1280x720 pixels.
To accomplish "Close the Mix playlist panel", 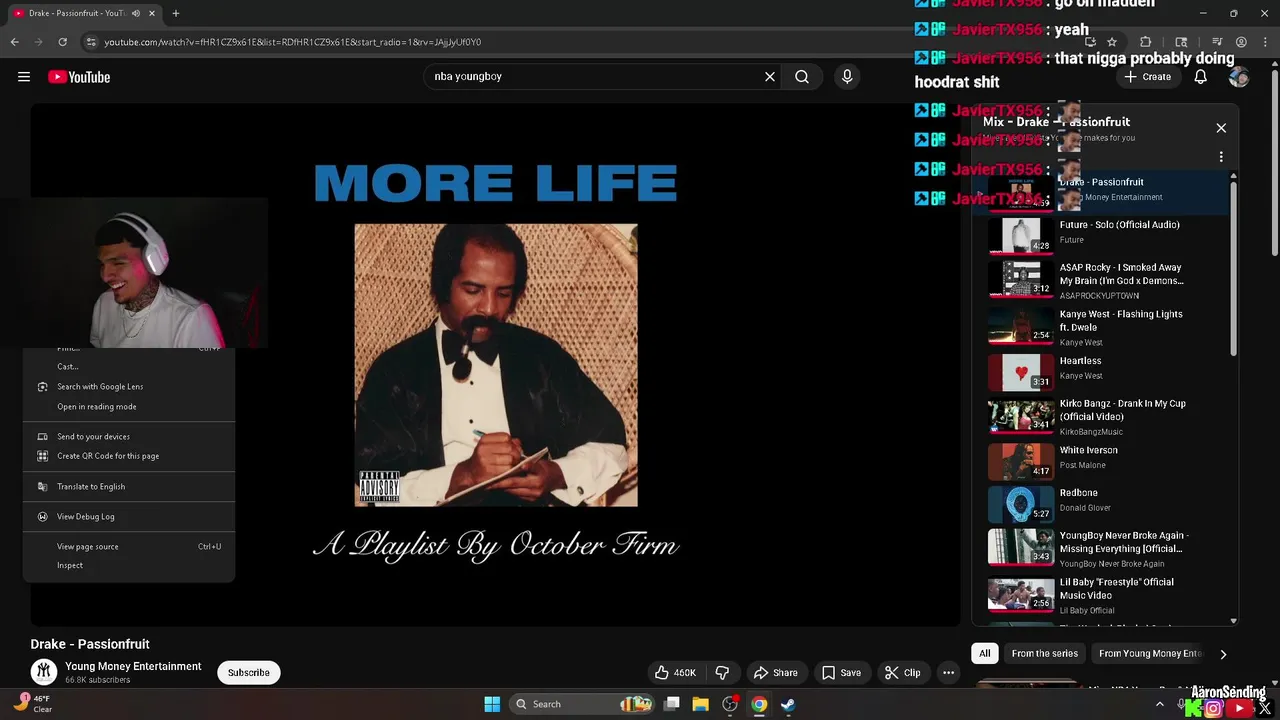I will (x=1221, y=128).
